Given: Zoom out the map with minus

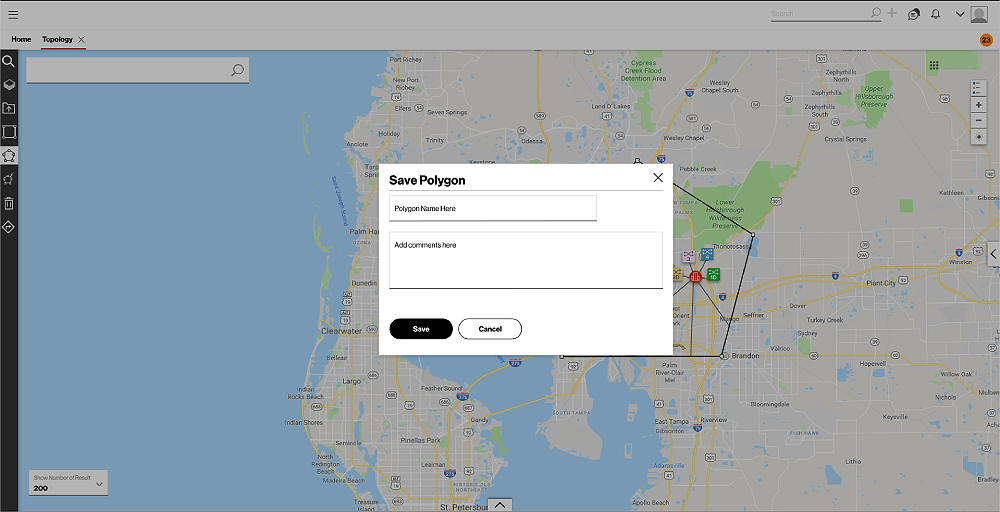Looking at the screenshot, I should coord(978,121).
